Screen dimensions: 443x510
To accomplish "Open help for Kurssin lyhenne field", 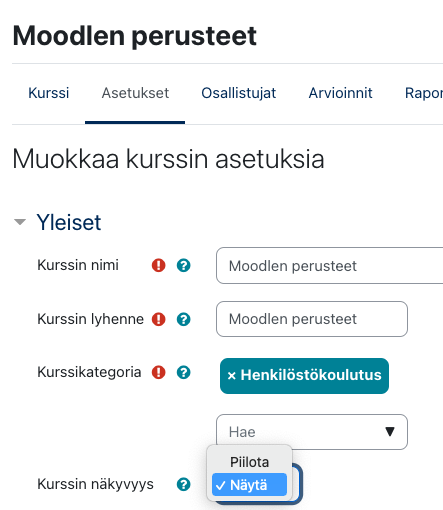I will (183, 319).
